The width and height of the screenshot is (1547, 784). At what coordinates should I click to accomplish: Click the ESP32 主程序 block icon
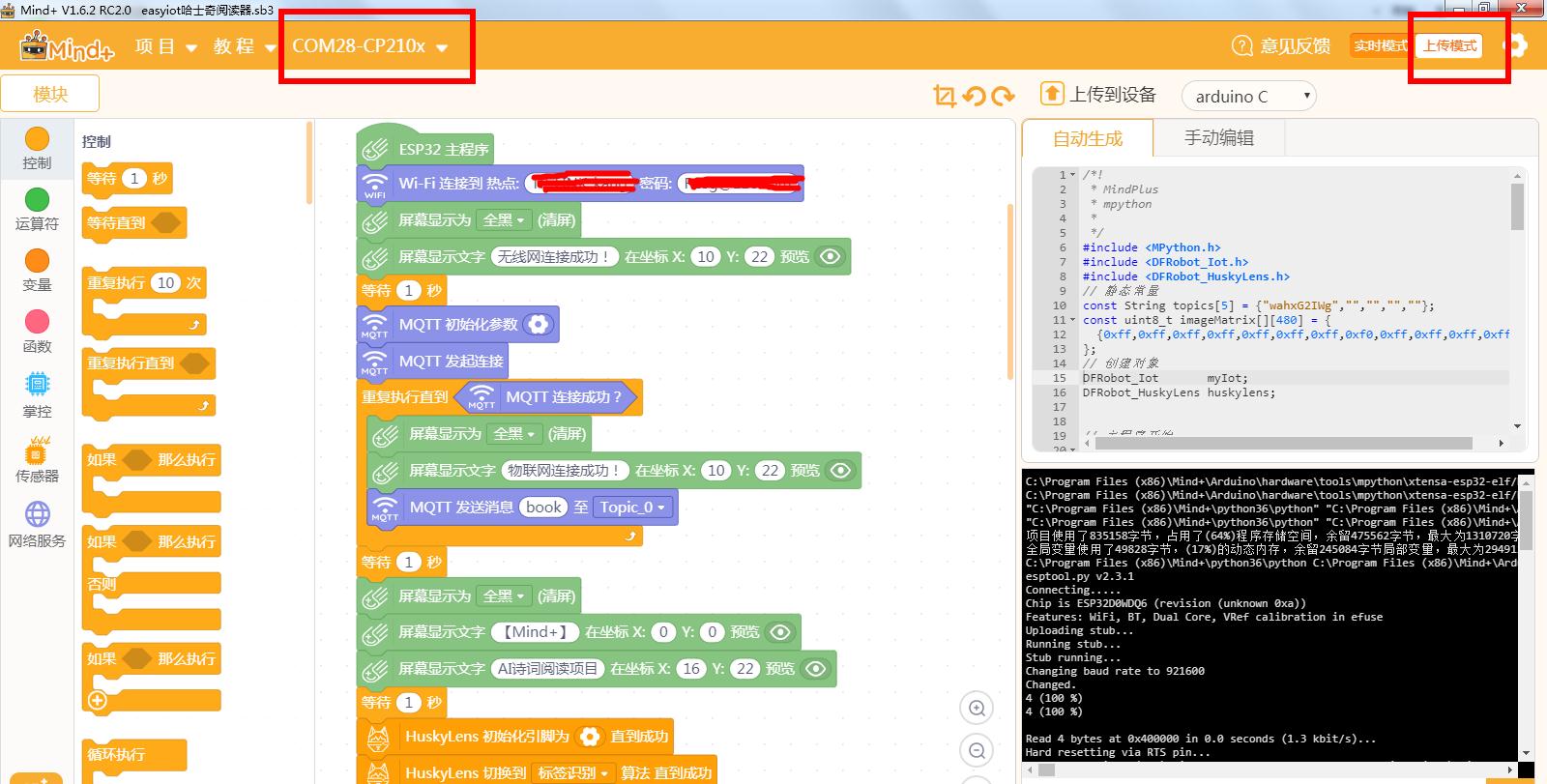374,150
